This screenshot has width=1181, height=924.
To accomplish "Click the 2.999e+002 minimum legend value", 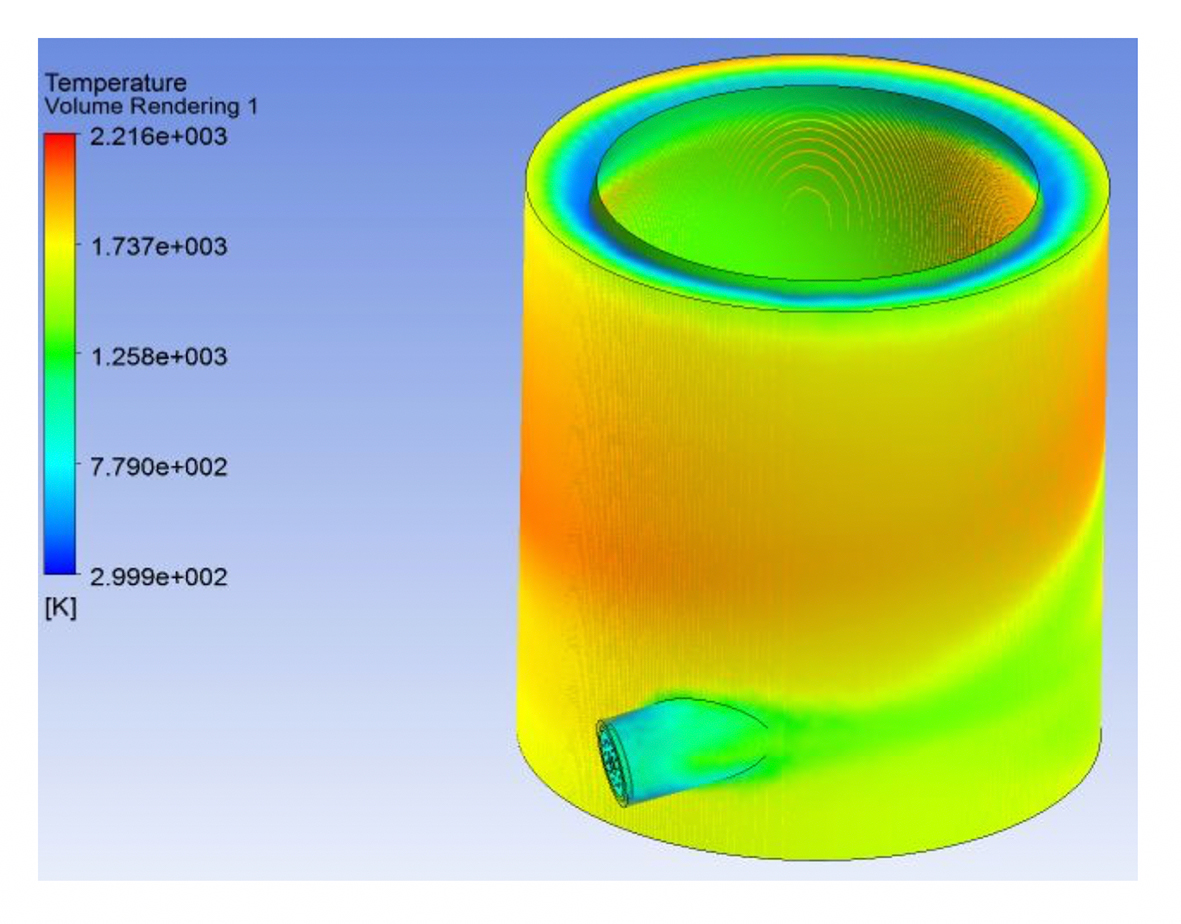I will (156, 577).
